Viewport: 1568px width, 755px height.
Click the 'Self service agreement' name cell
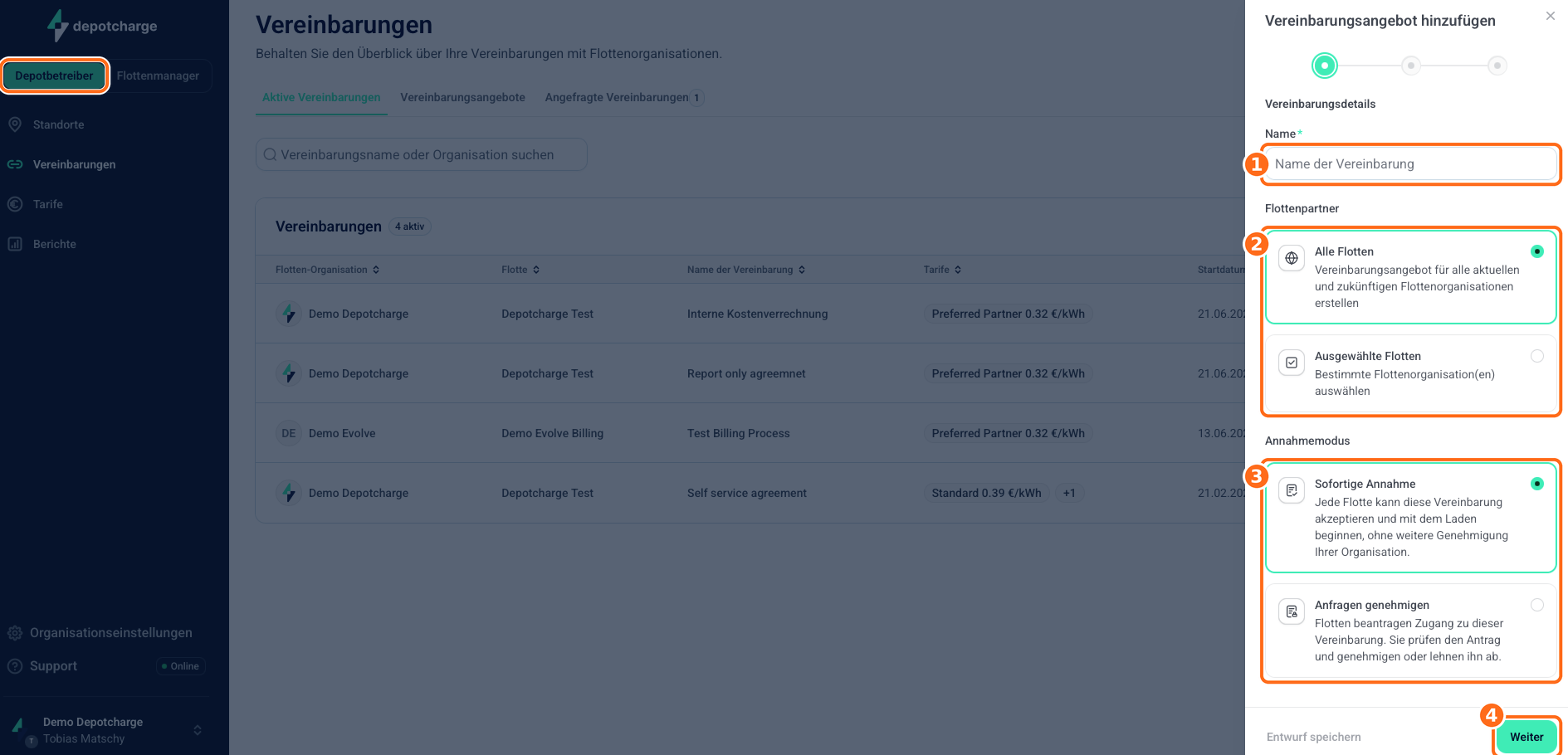(746, 493)
